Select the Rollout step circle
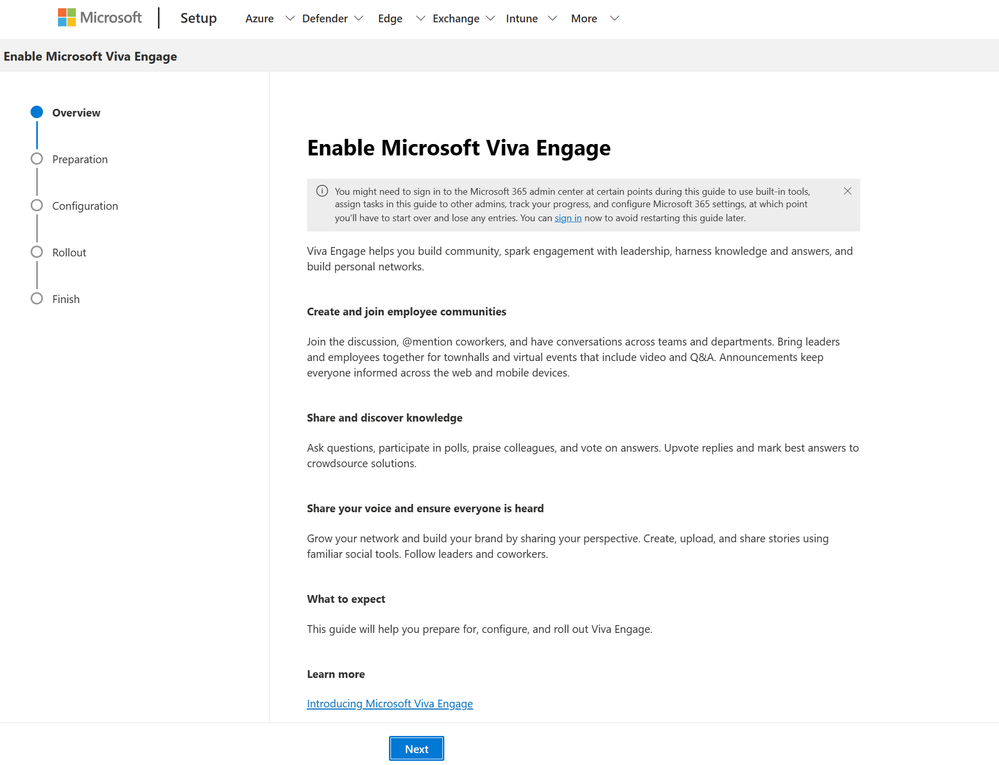The image size is (999, 765). point(37,252)
